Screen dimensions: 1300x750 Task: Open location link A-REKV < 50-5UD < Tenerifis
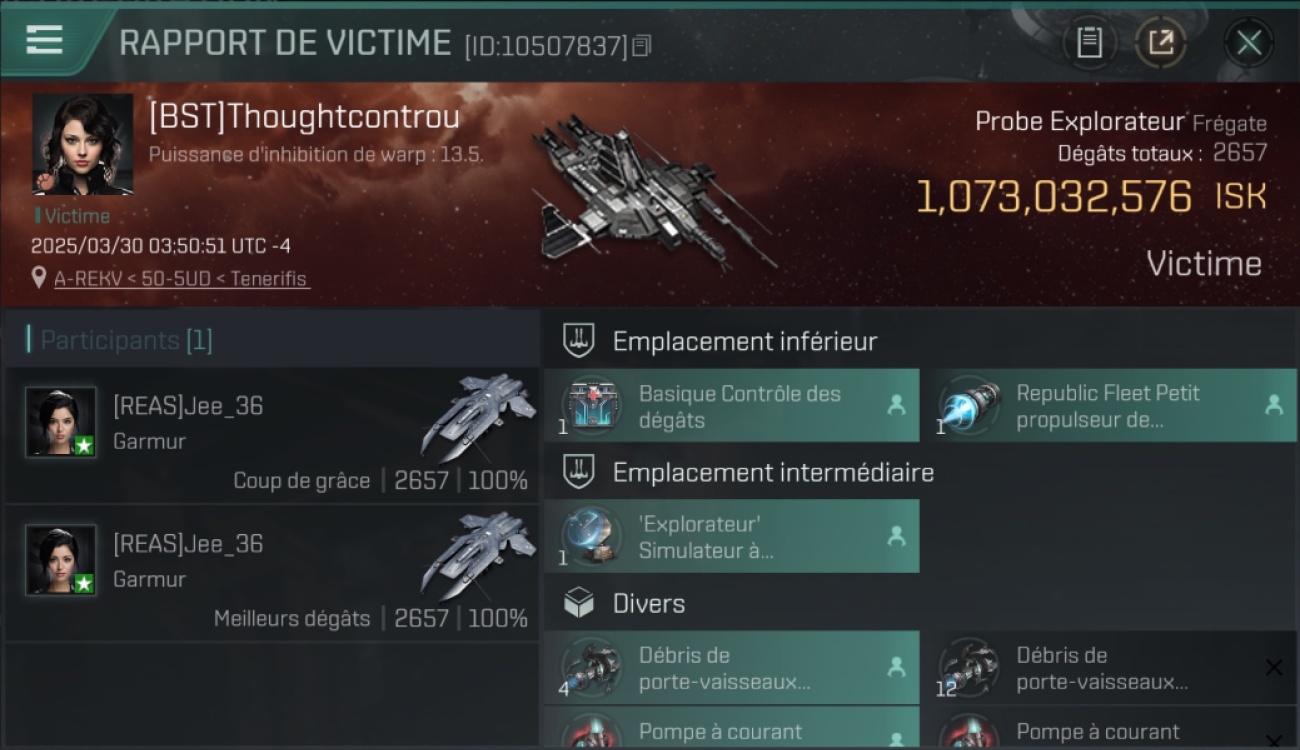181,279
